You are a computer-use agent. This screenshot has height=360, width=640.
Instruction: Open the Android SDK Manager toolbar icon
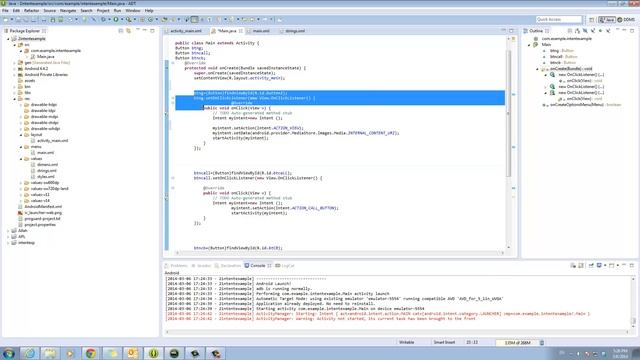(53, 20)
